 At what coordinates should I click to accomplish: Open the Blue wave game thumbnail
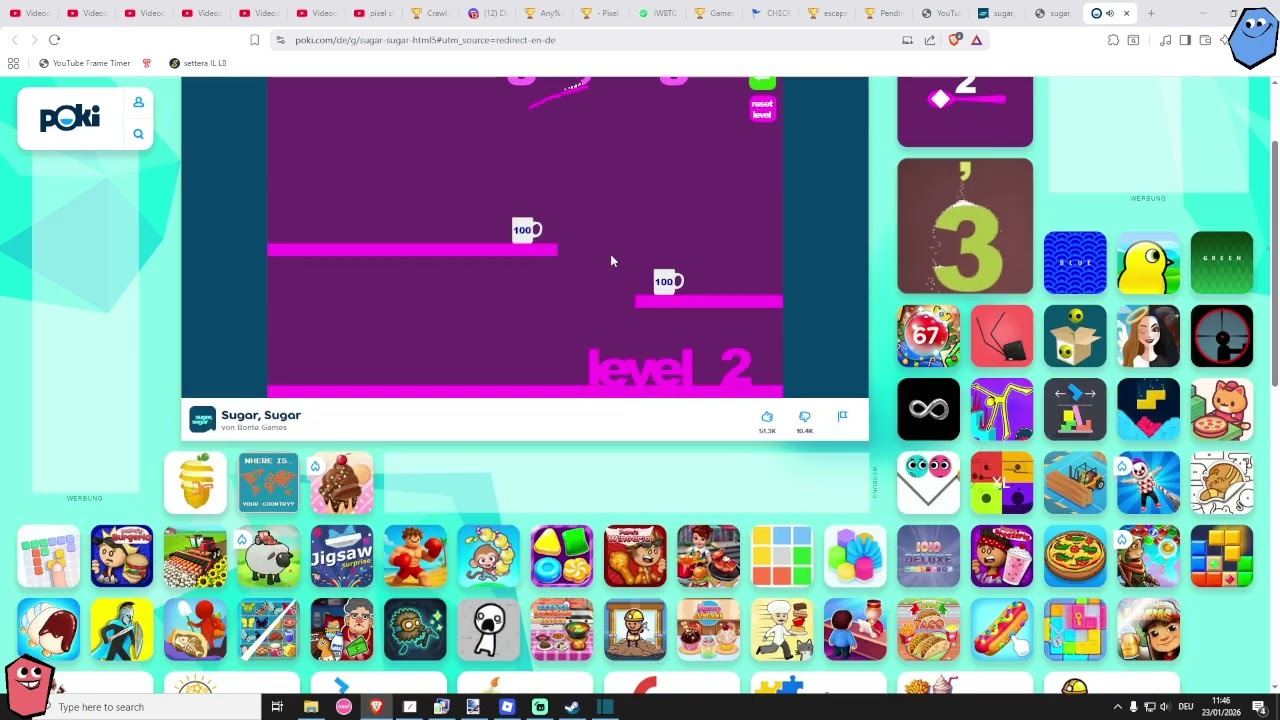coord(1075,263)
